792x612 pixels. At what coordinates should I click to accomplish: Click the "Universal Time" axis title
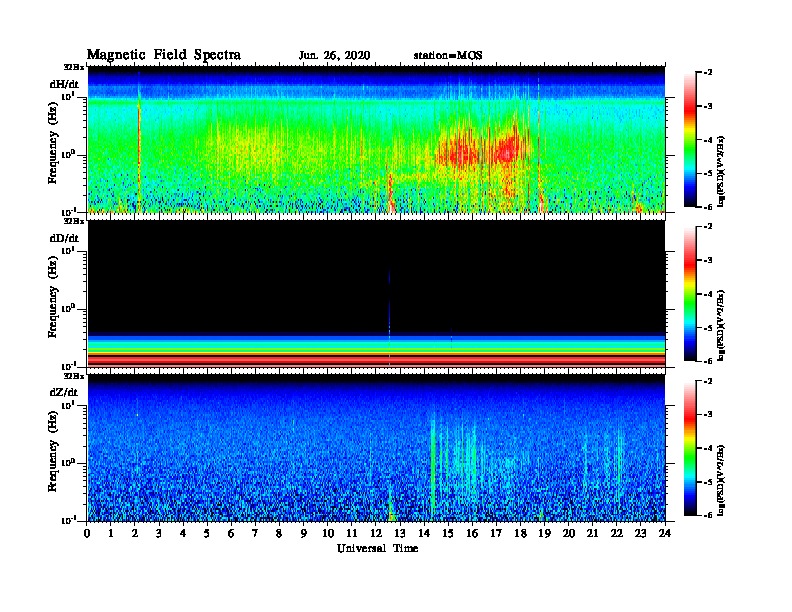pyautogui.click(x=377, y=549)
